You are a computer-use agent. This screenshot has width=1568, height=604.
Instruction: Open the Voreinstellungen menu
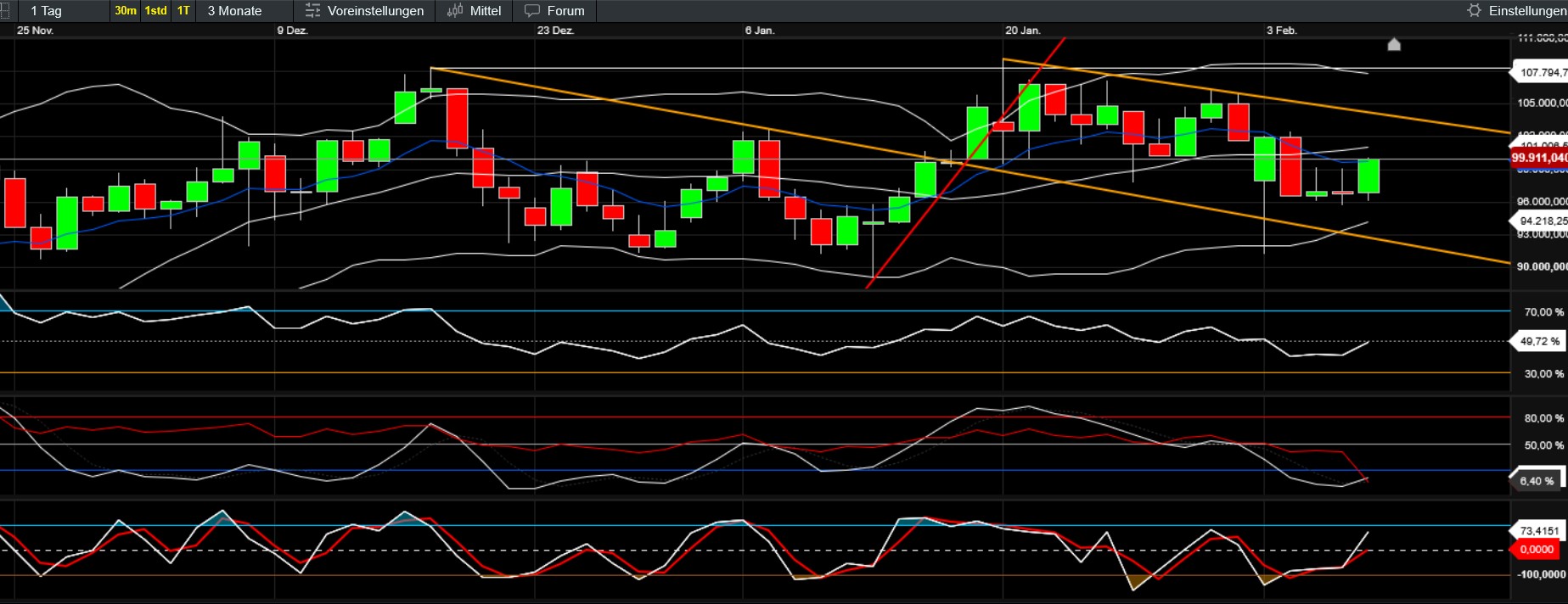click(x=375, y=11)
